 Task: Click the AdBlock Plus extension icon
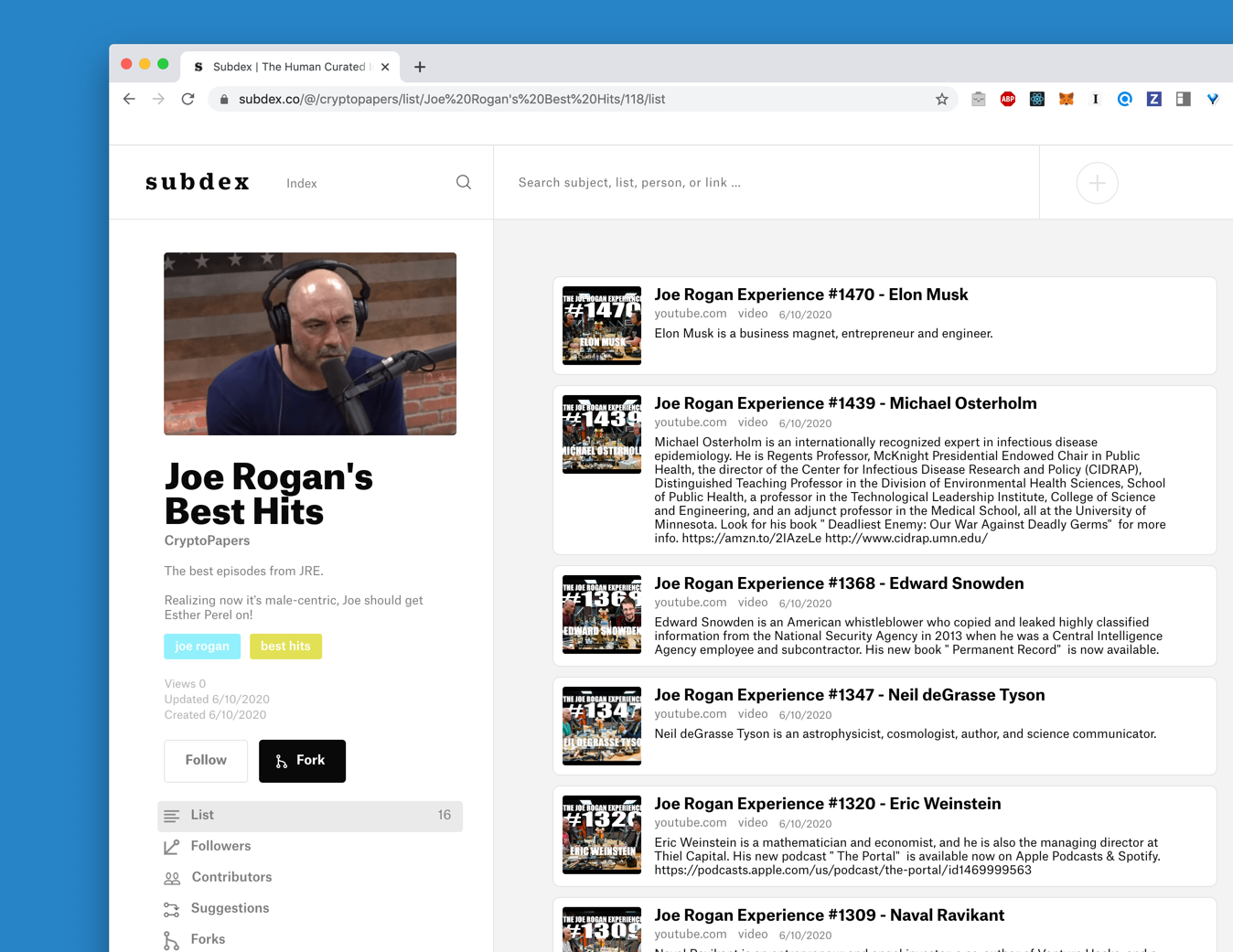tap(1007, 99)
